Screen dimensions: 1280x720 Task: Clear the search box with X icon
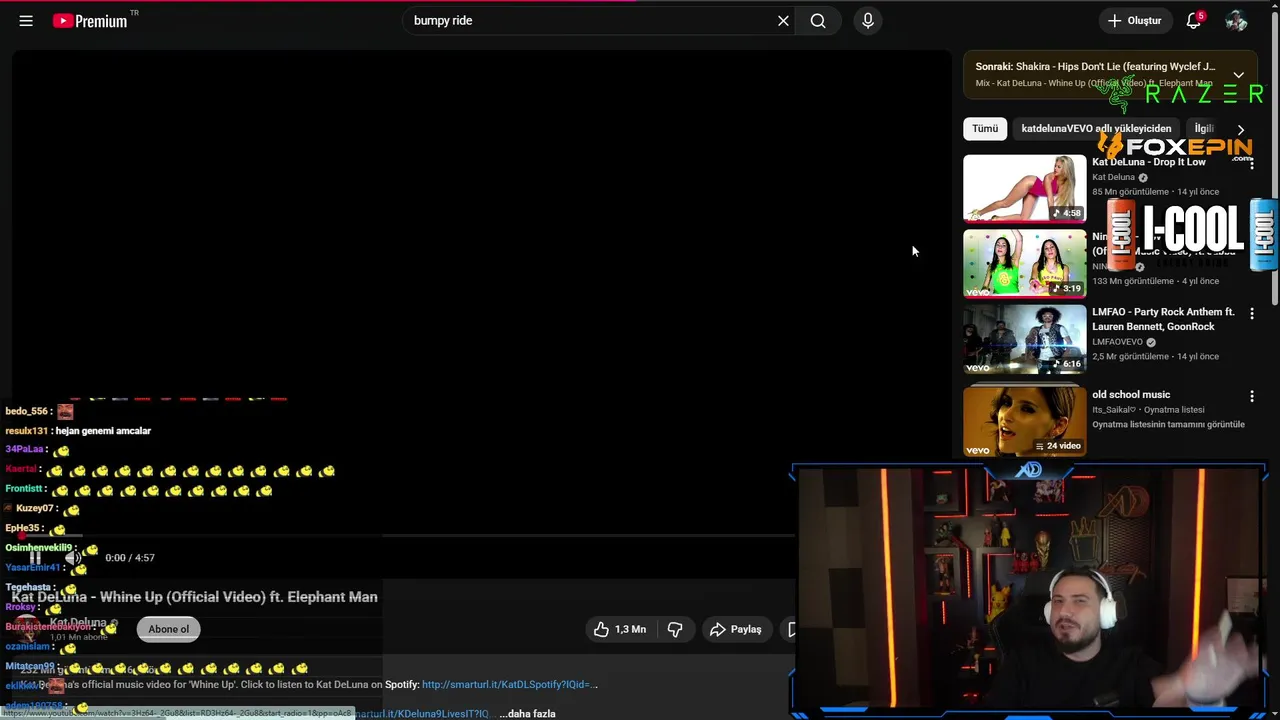(783, 21)
